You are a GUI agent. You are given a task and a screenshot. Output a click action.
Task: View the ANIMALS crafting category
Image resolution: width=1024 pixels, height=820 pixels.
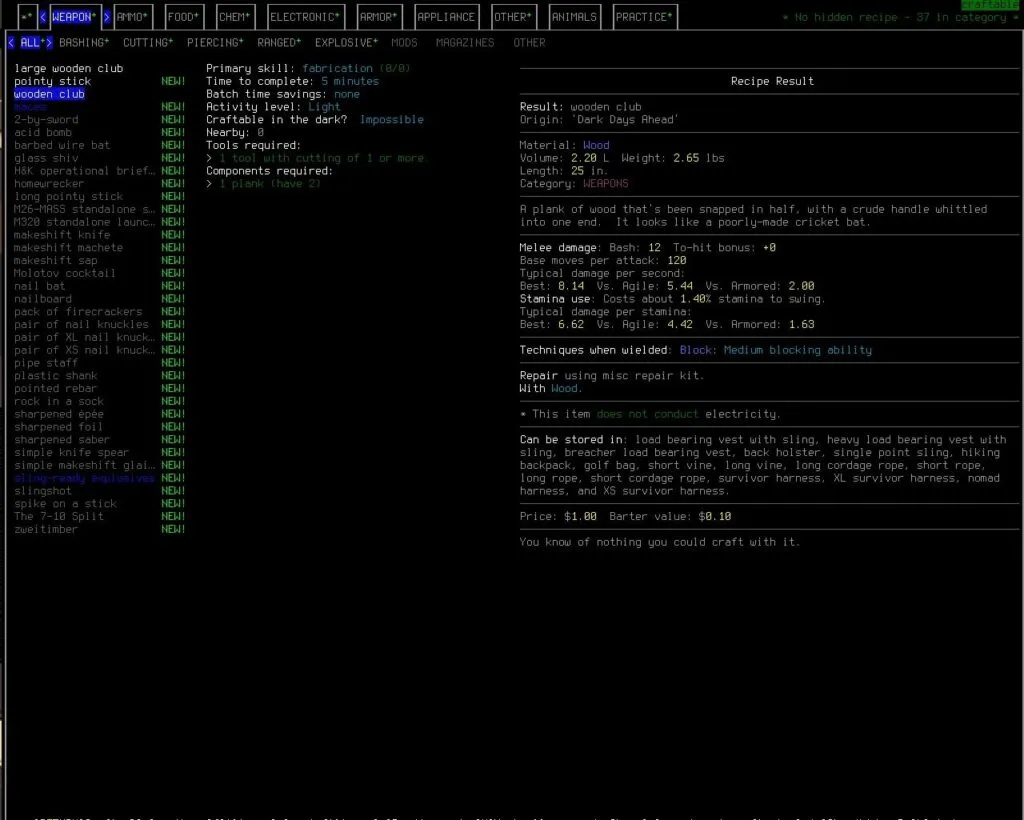575,16
